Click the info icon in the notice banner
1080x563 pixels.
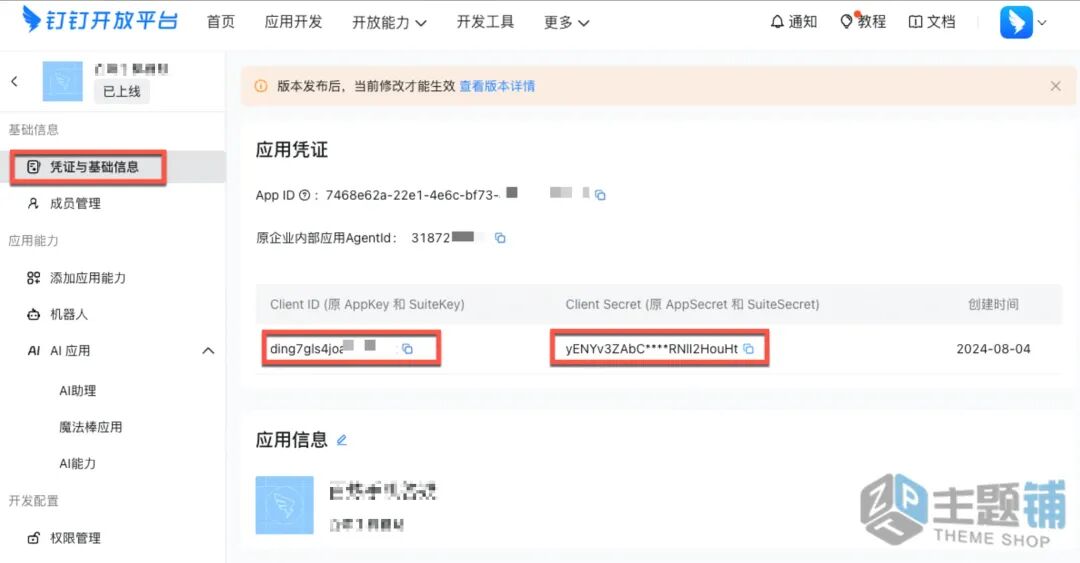(x=261, y=86)
